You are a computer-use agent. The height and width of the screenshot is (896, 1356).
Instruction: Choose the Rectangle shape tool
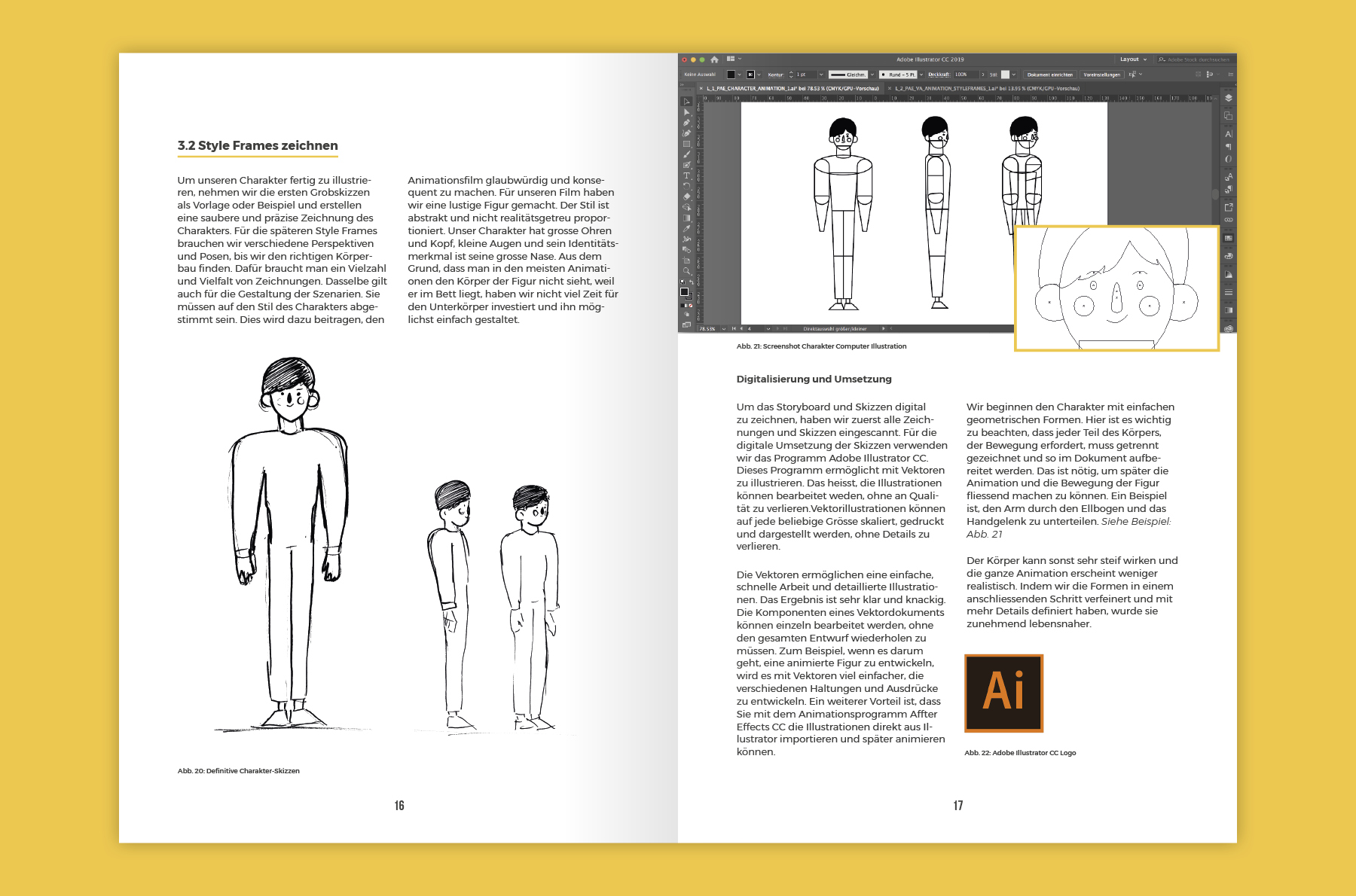click(x=686, y=144)
